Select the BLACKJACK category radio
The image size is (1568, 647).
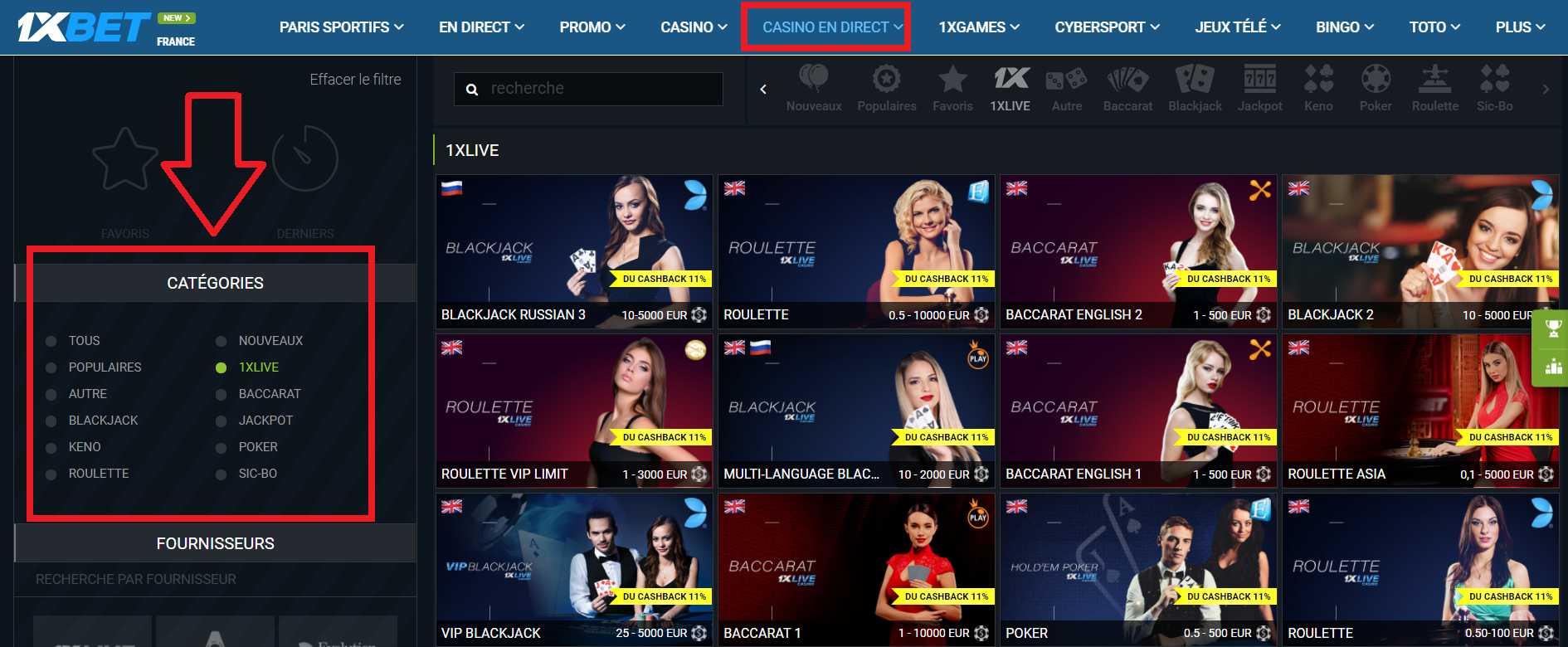pyautogui.click(x=51, y=421)
